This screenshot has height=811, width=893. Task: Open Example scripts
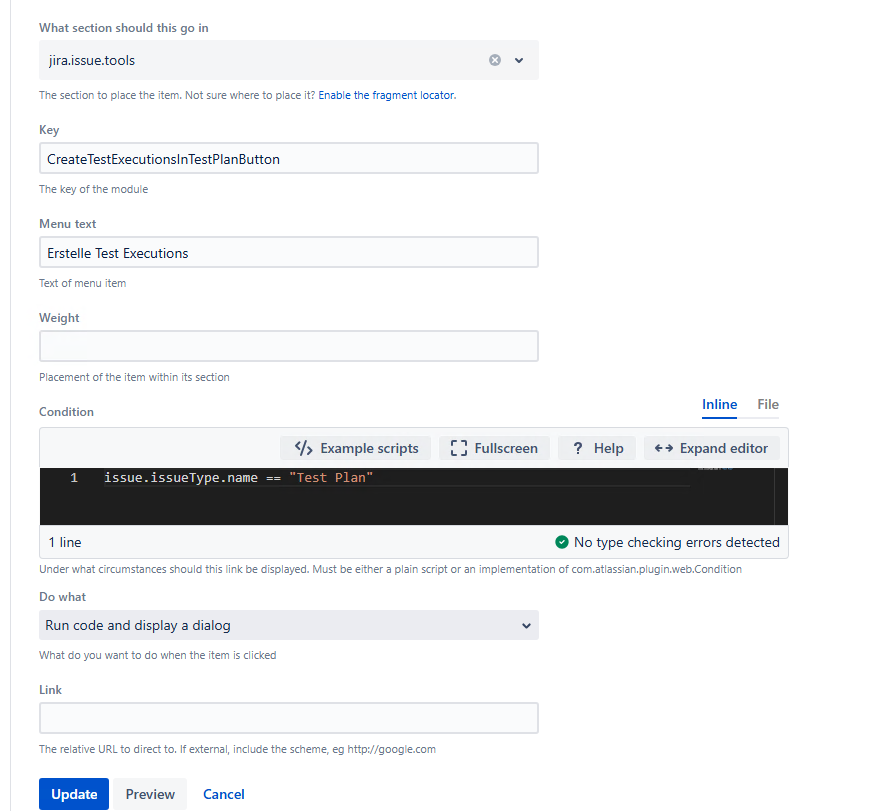click(356, 448)
